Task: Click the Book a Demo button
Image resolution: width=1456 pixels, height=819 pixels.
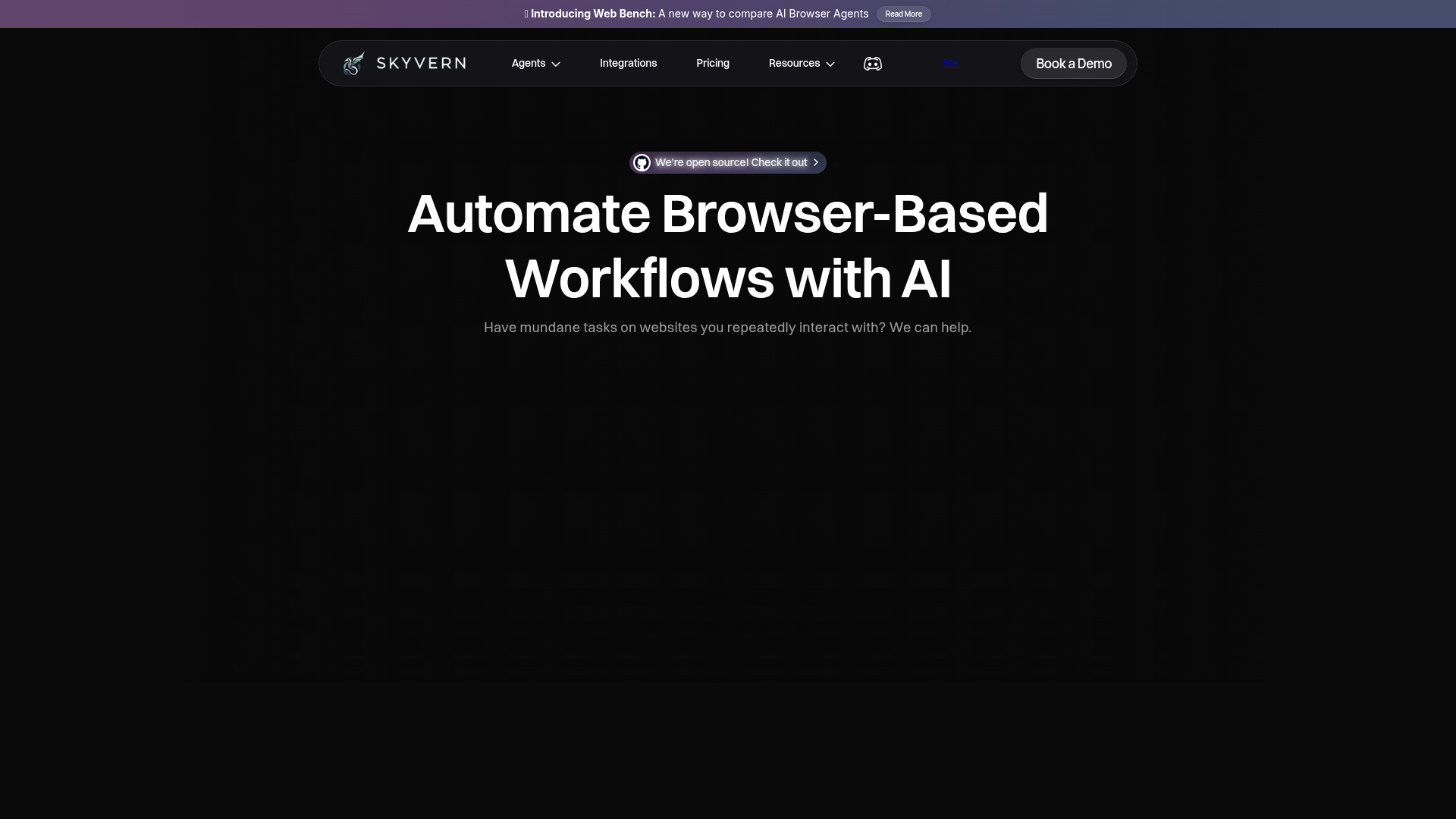Action: pyautogui.click(x=1073, y=64)
